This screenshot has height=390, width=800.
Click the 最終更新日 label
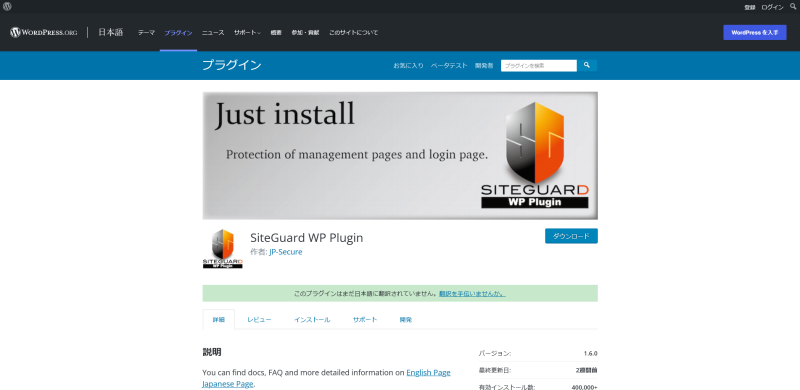(494, 370)
